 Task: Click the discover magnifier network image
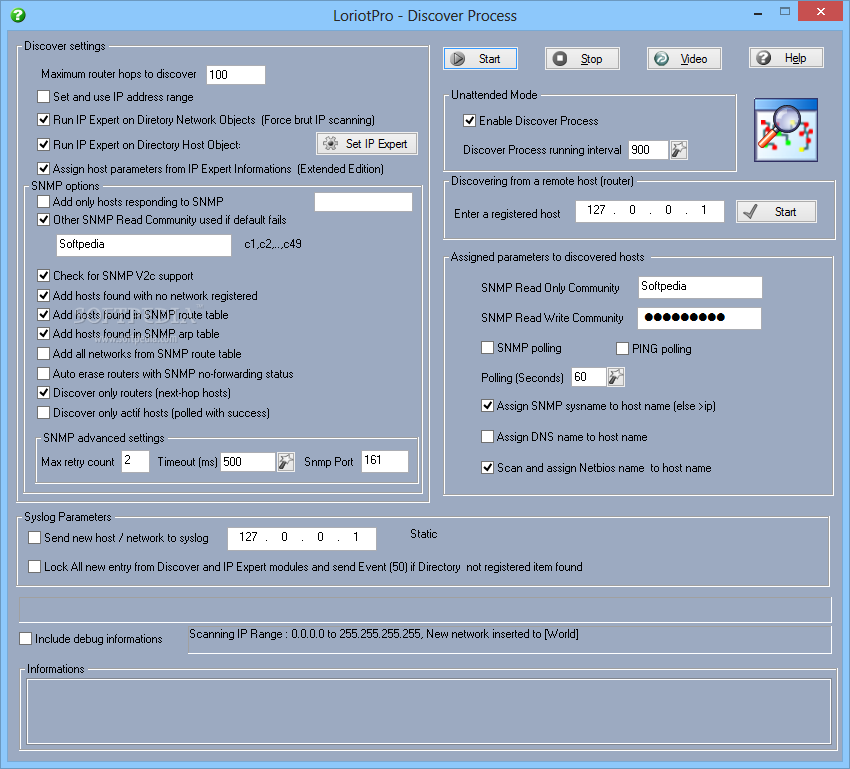pos(785,130)
